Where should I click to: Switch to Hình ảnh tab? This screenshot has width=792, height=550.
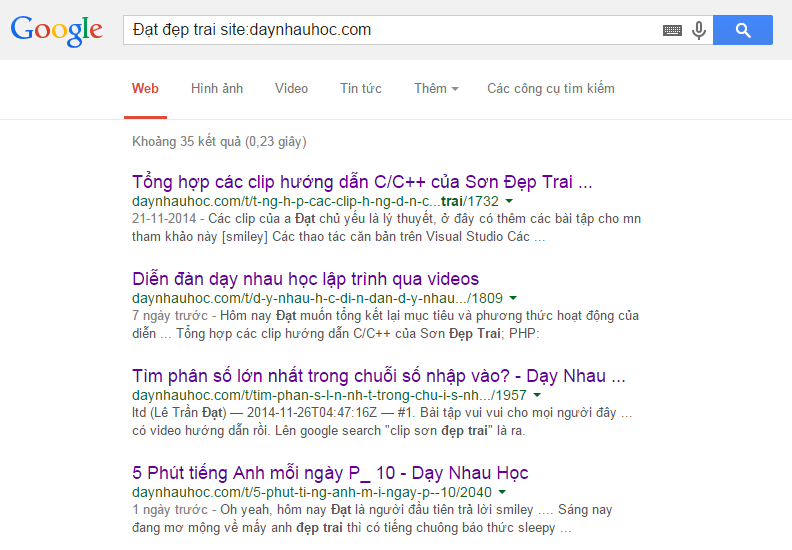pos(217,89)
